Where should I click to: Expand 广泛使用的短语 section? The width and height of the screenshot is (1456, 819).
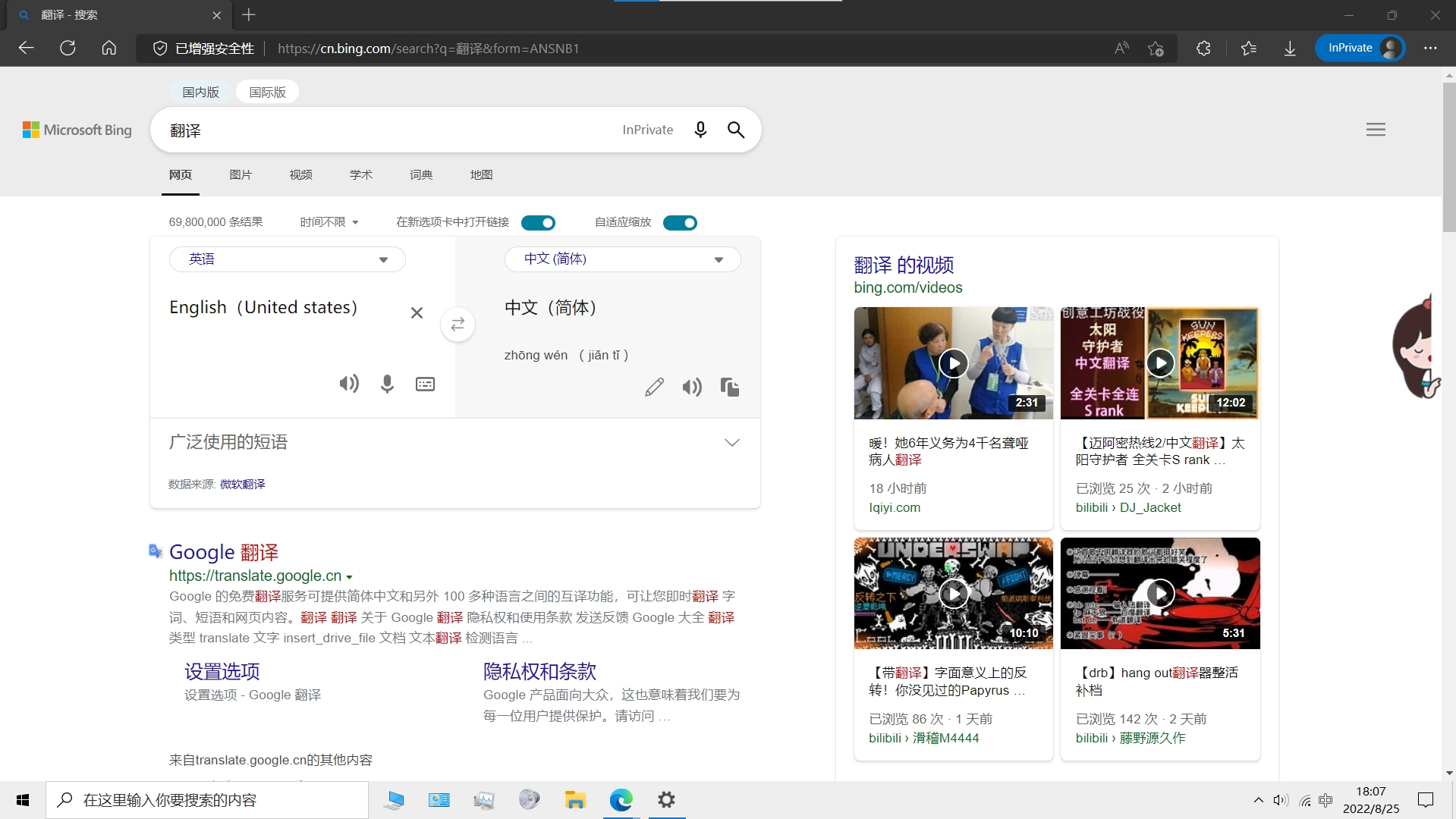click(x=455, y=442)
